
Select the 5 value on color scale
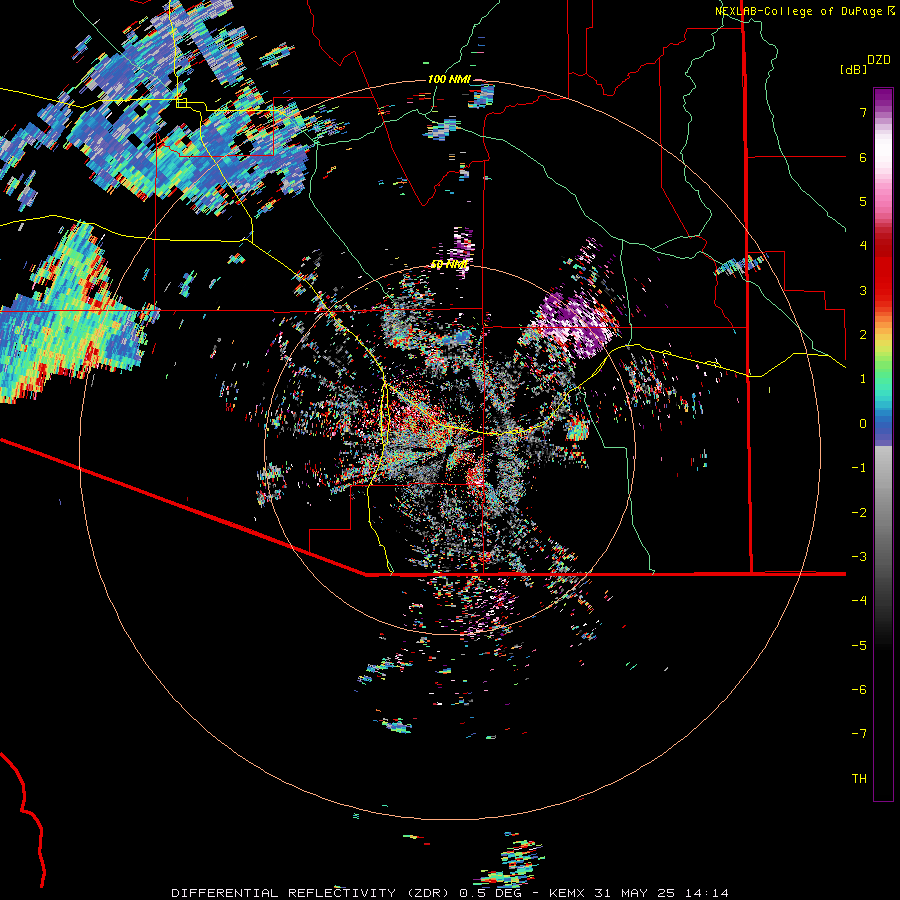tap(863, 201)
